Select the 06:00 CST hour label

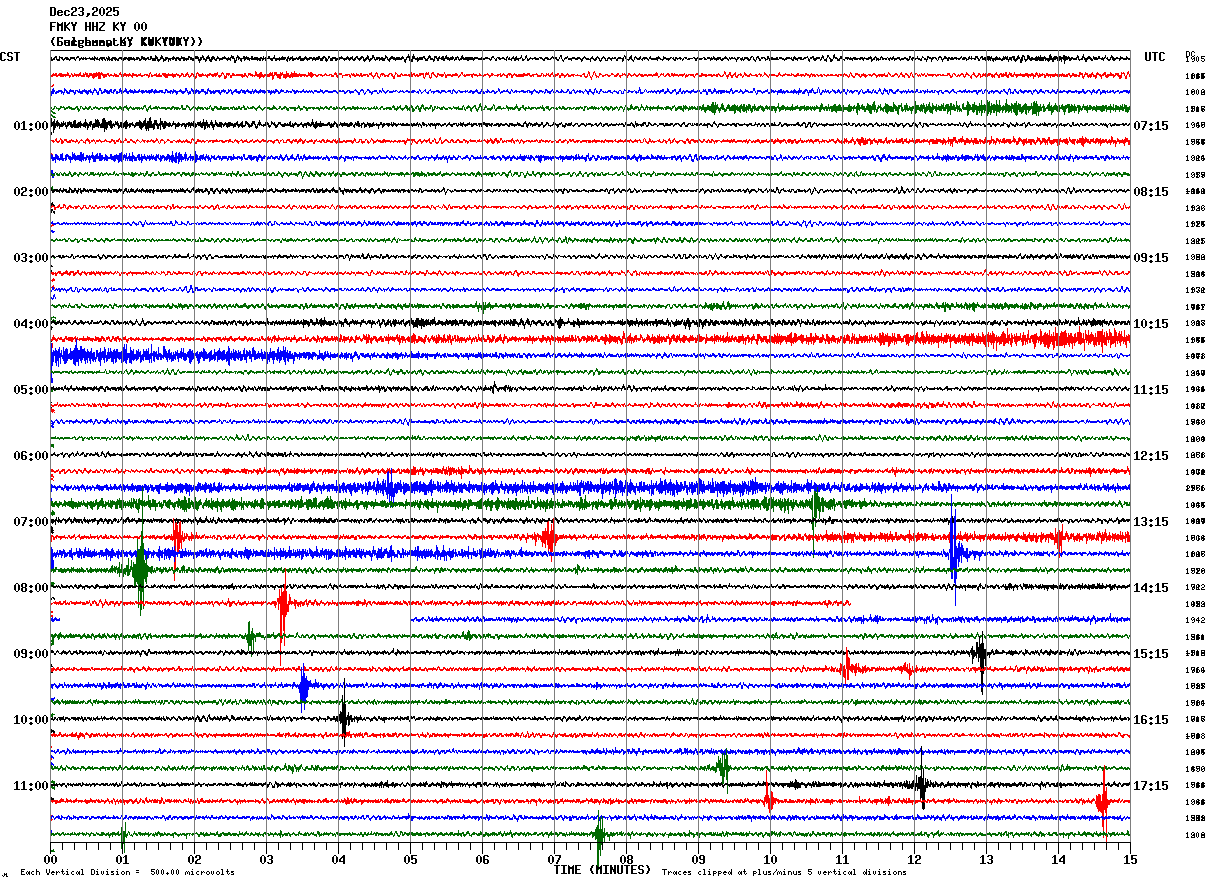31,456
